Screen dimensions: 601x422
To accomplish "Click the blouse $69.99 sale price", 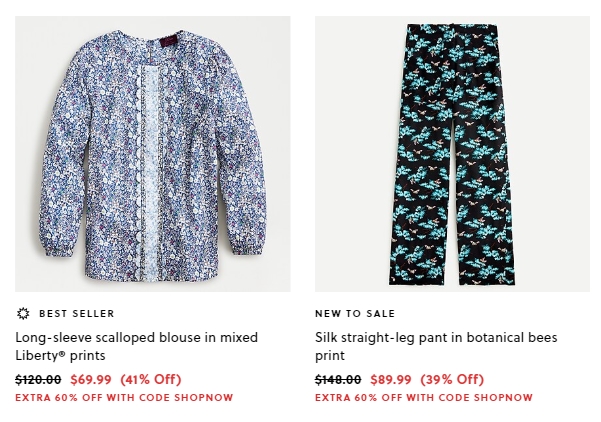I will (91, 379).
